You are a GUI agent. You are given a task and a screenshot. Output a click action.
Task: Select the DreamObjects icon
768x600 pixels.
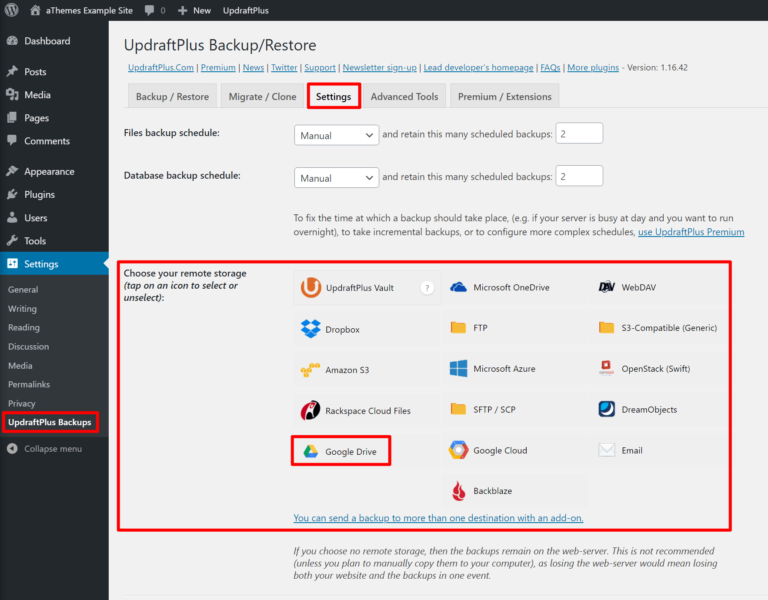tap(606, 409)
